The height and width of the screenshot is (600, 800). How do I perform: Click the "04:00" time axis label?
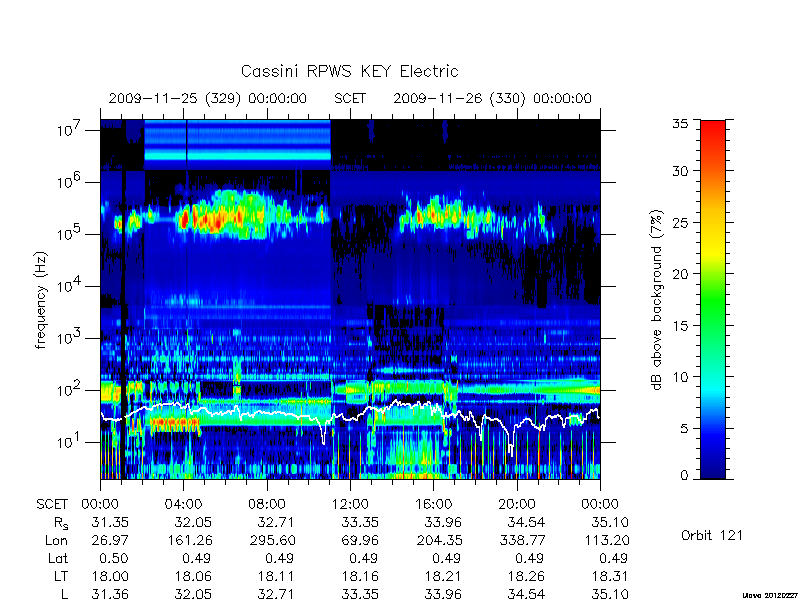183,505
